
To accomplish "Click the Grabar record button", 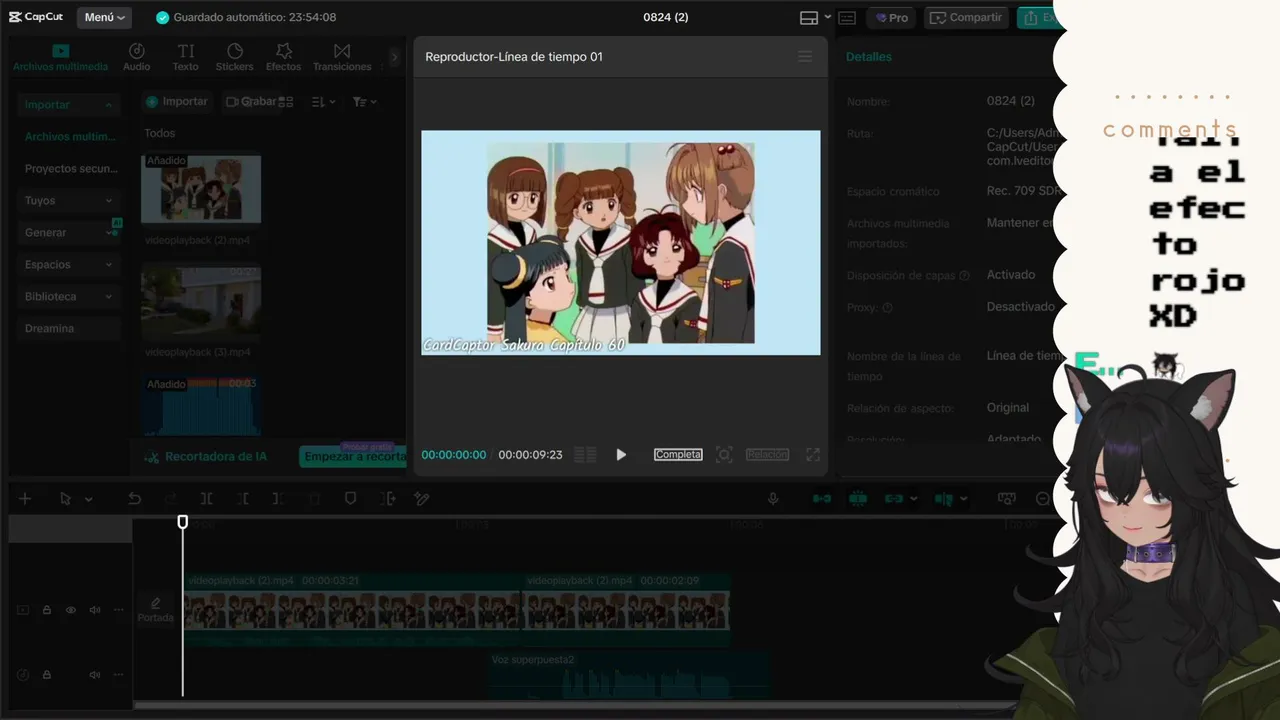I will [251, 101].
